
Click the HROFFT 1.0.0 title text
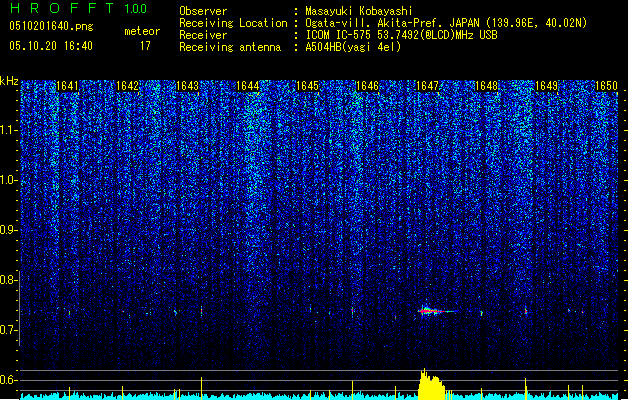79,8
